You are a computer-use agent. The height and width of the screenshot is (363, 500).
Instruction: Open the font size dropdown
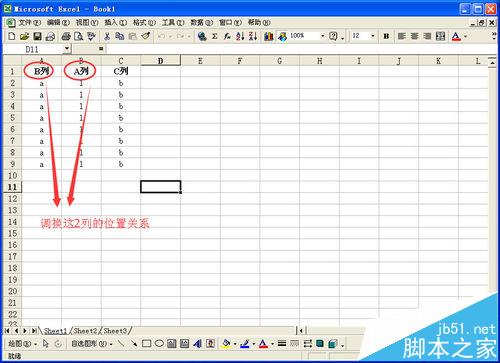click(x=373, y=36)
